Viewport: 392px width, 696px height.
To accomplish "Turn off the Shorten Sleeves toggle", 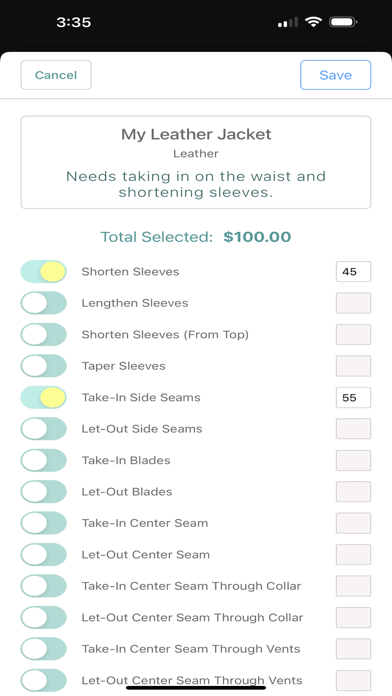I will [x=44, y=272].
